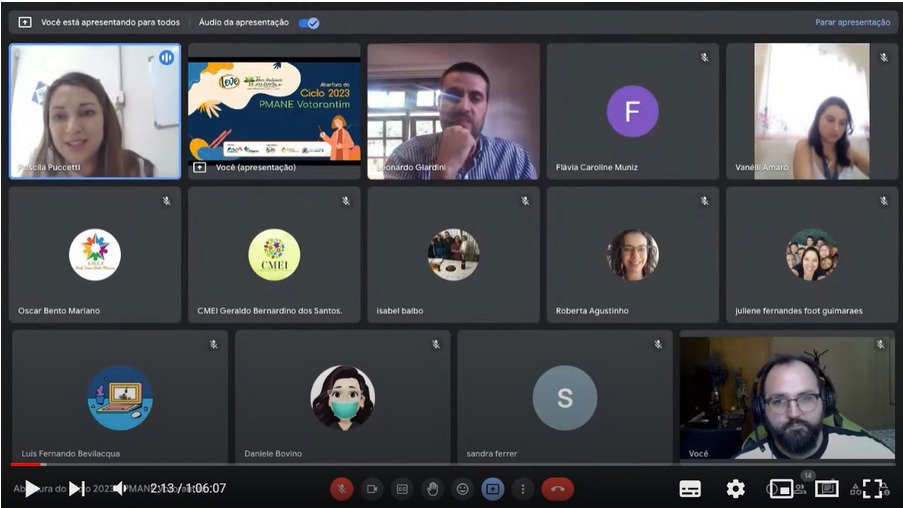Play the YouTube video
903x508 pixels.
tap(32, 489)
